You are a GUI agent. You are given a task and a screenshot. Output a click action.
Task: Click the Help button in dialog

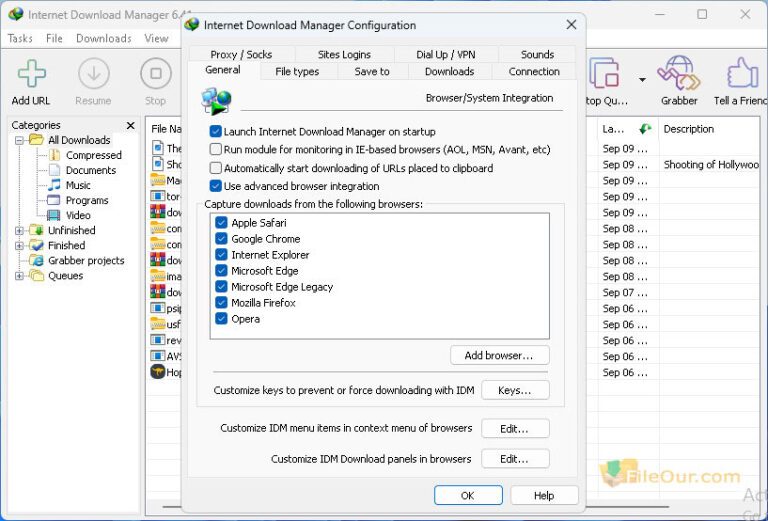[544, 496]
